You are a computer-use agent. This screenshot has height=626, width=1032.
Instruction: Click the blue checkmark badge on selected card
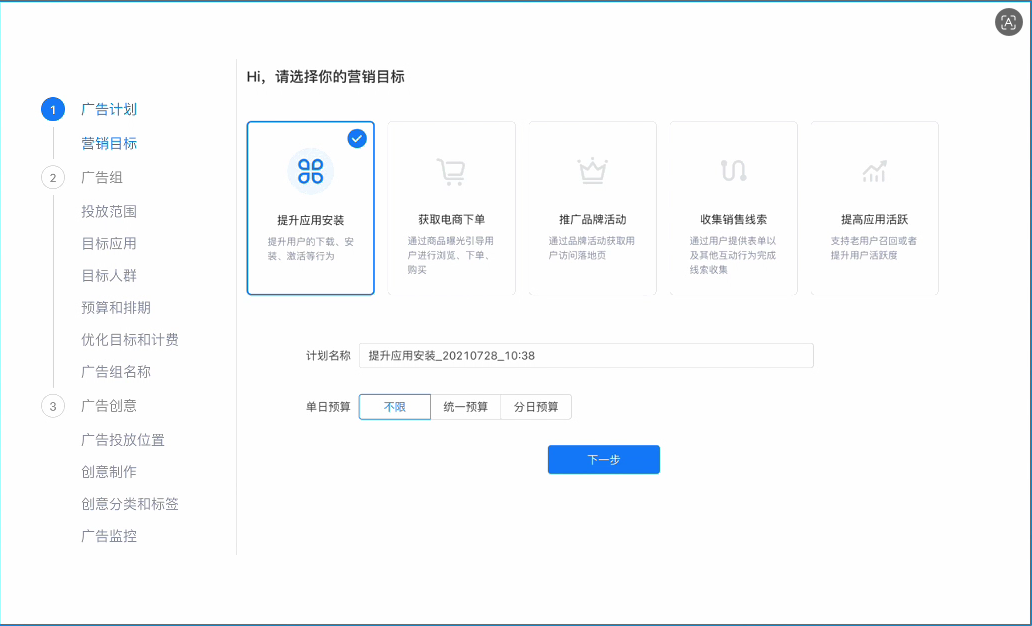(356, 139)
